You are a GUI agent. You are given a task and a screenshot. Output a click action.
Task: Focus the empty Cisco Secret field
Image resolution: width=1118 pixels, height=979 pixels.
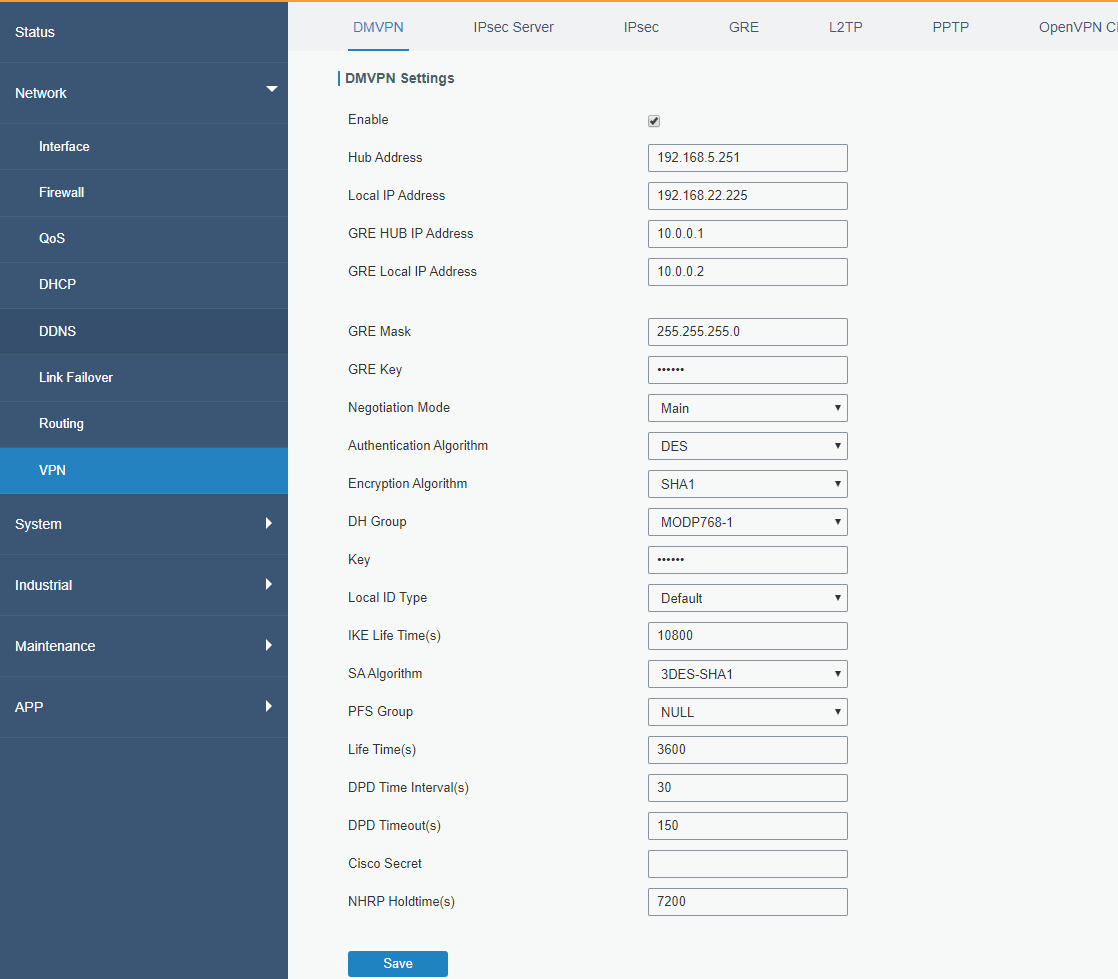tap(747, 864)
